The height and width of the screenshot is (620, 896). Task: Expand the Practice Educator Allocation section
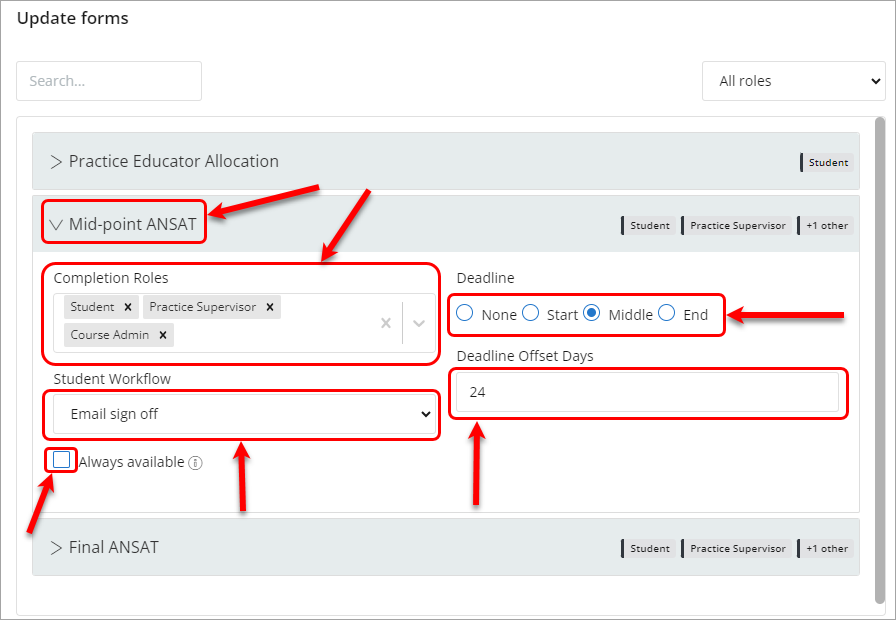57,160
